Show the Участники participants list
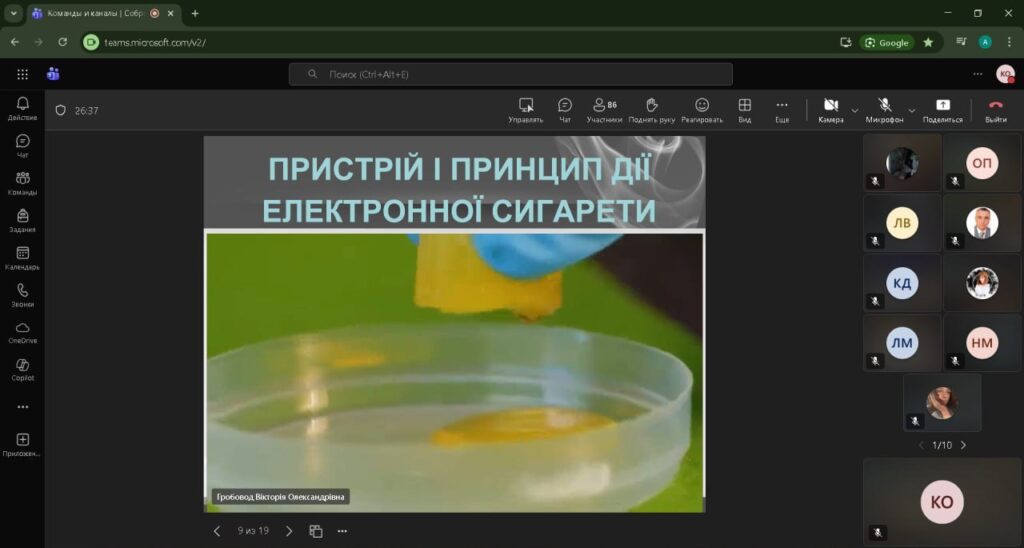 (x=604, y=109)
